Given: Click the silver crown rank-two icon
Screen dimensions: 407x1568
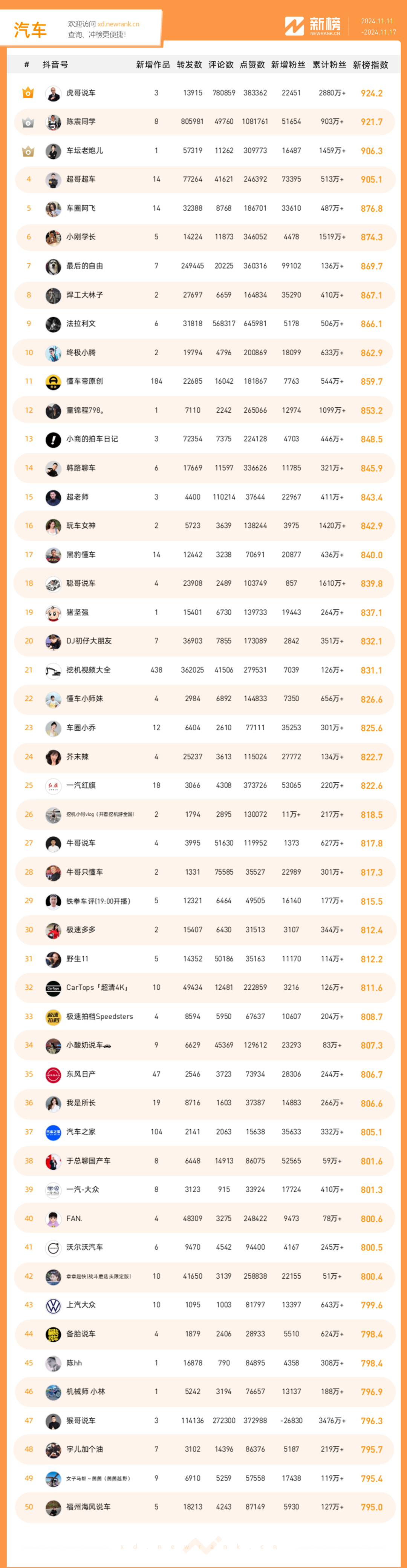Looking at the screenshot, I should click(28, 122).
